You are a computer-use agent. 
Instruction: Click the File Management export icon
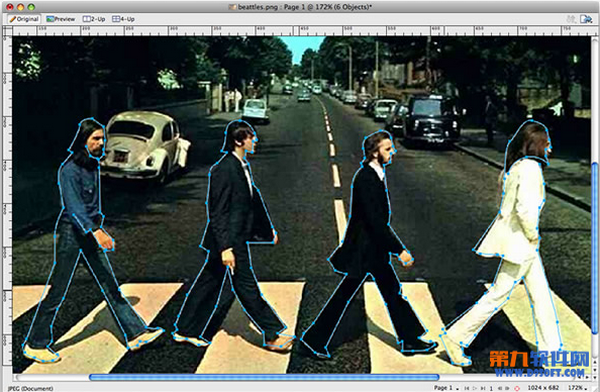click(x=585, y=19)
